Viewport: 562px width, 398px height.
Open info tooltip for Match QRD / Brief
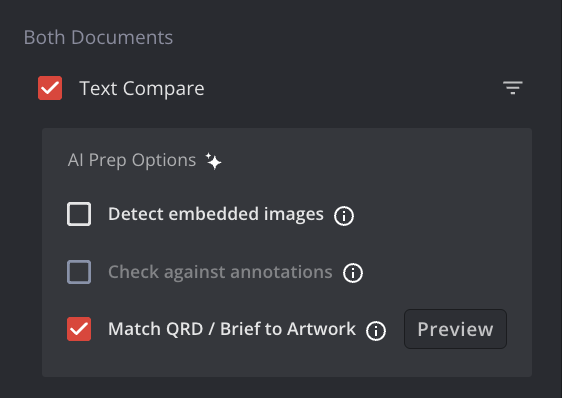point(376,331)
